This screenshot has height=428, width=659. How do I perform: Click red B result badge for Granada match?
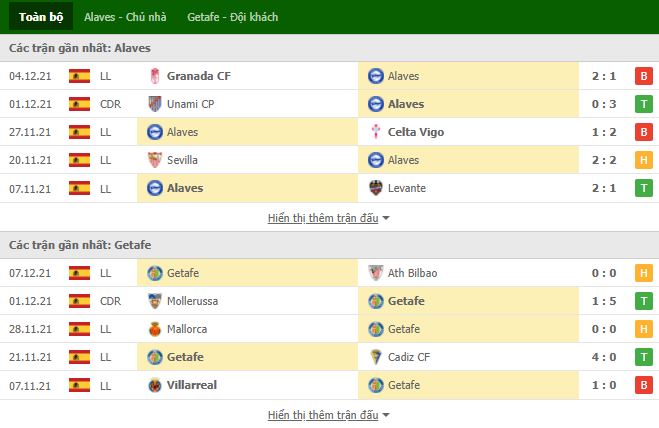(643, 76)
